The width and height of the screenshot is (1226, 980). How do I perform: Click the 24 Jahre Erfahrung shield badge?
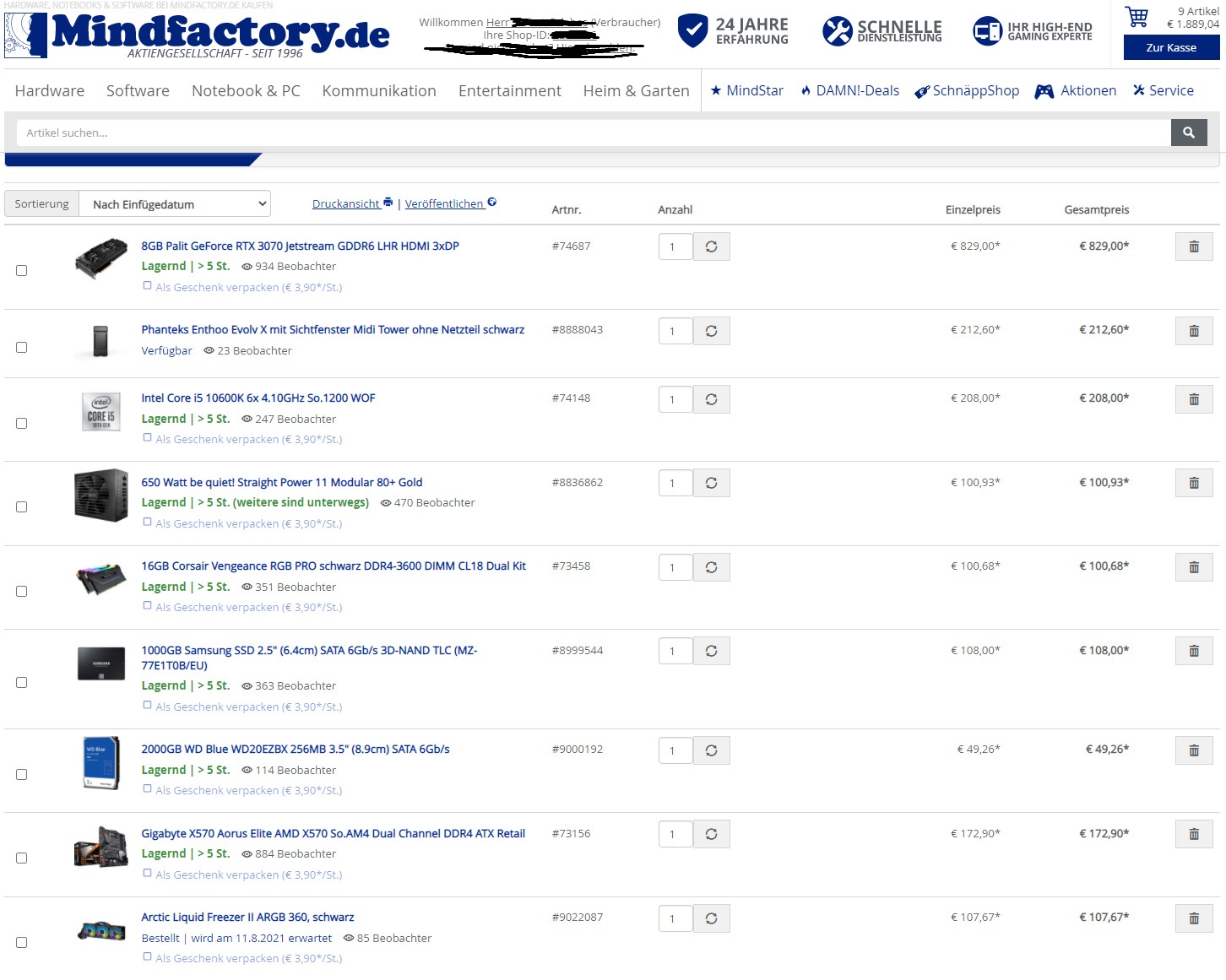tap(733, 31)
